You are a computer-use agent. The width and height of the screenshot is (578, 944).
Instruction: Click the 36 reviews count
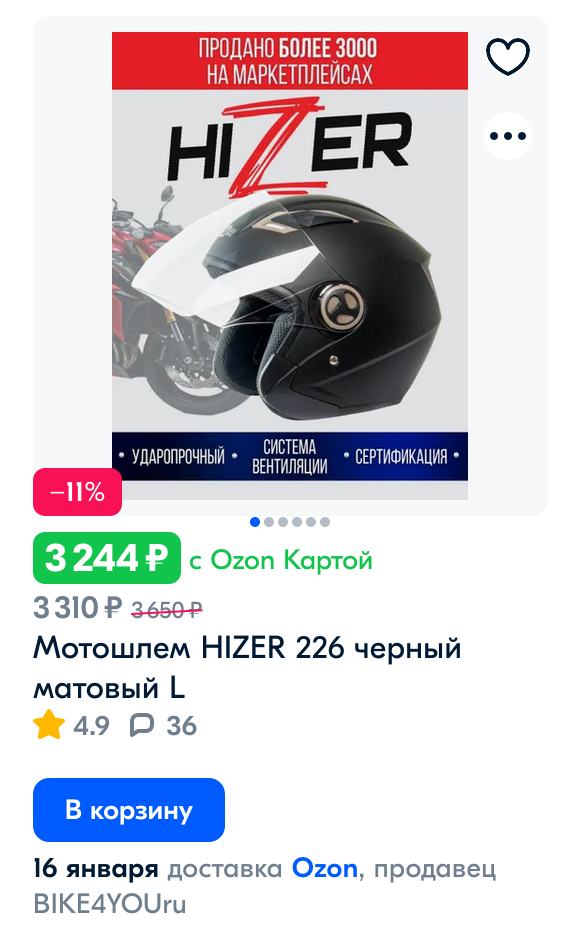(x=181, y=726)
